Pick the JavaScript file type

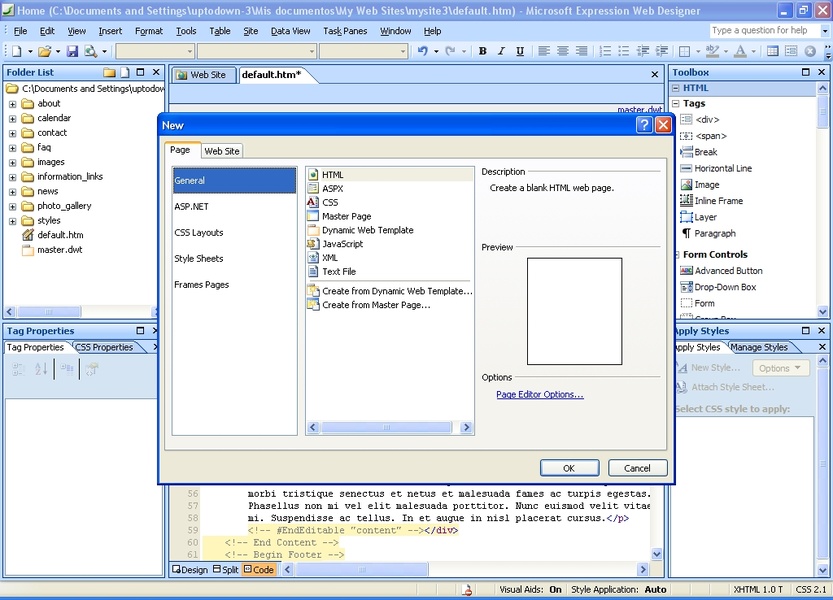click(342, 244)
